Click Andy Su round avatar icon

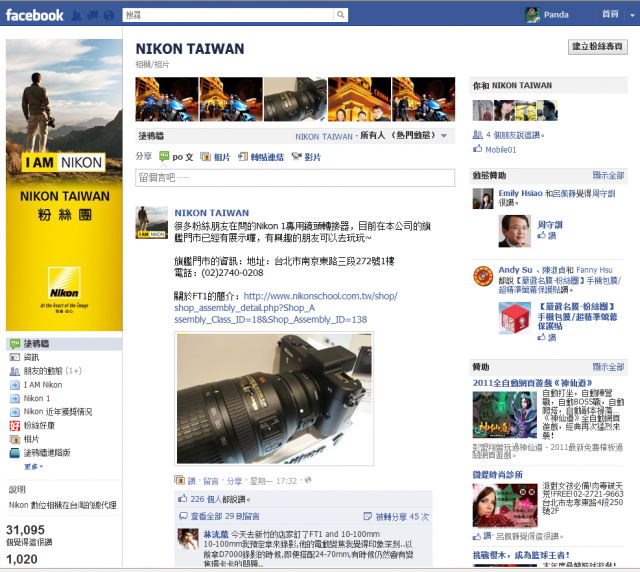483,276
